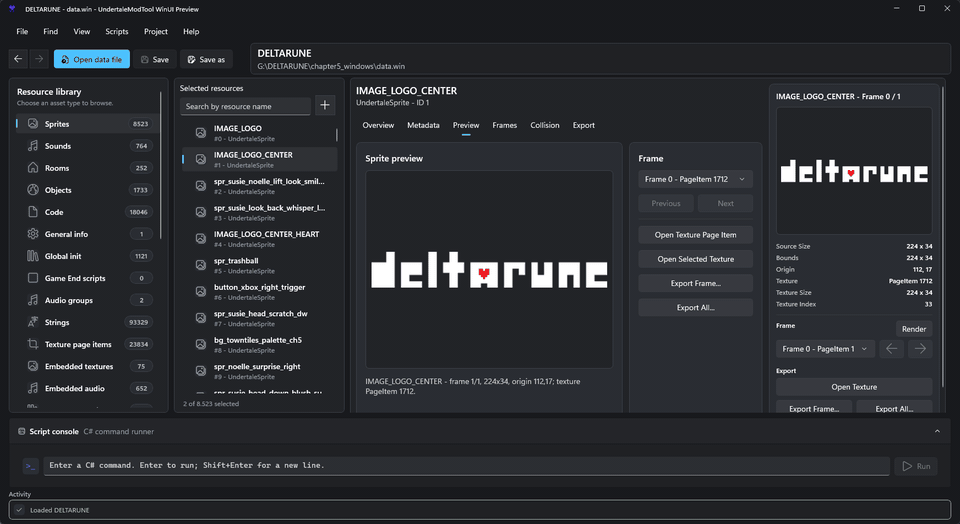Image resolution: width=960 pixels, height=524 pixels.
Task: Open the Frame 0 - PageItem 1 dropdown
Action: (825, 349)
